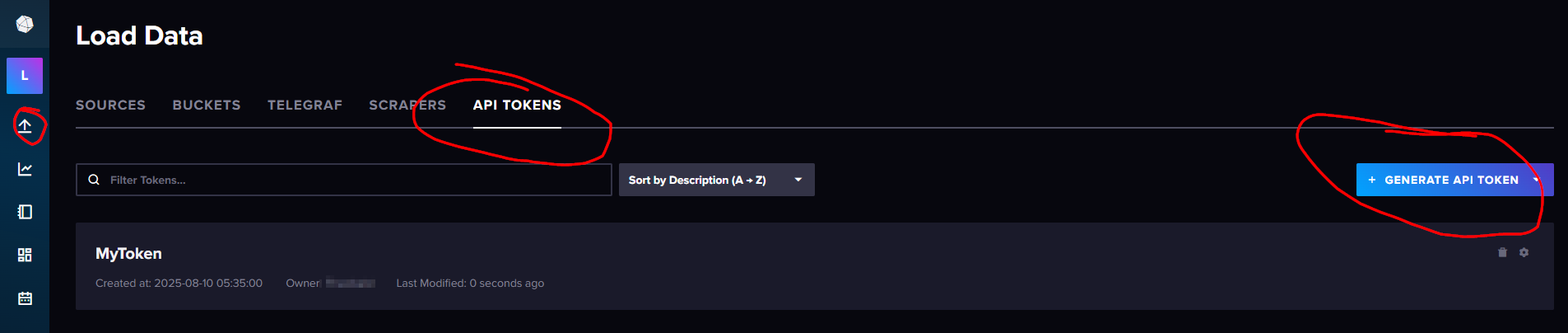Screen dimensions: 1568x333
Task: Switch to the Buckets tab
Action: [207, 106]
